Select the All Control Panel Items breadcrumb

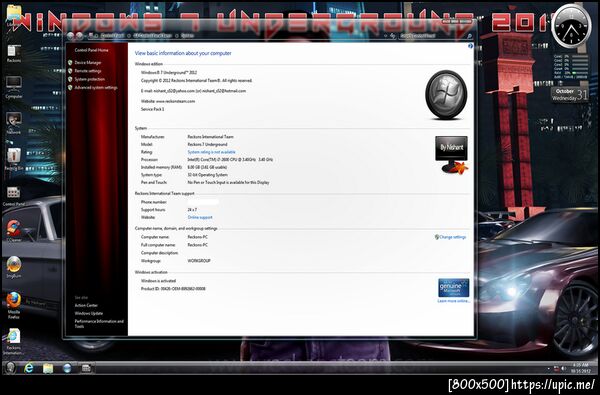coord(152,36)
